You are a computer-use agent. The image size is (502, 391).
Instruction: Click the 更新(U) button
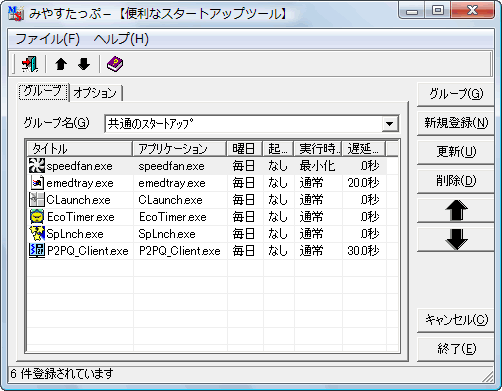(x=455, y=152)
